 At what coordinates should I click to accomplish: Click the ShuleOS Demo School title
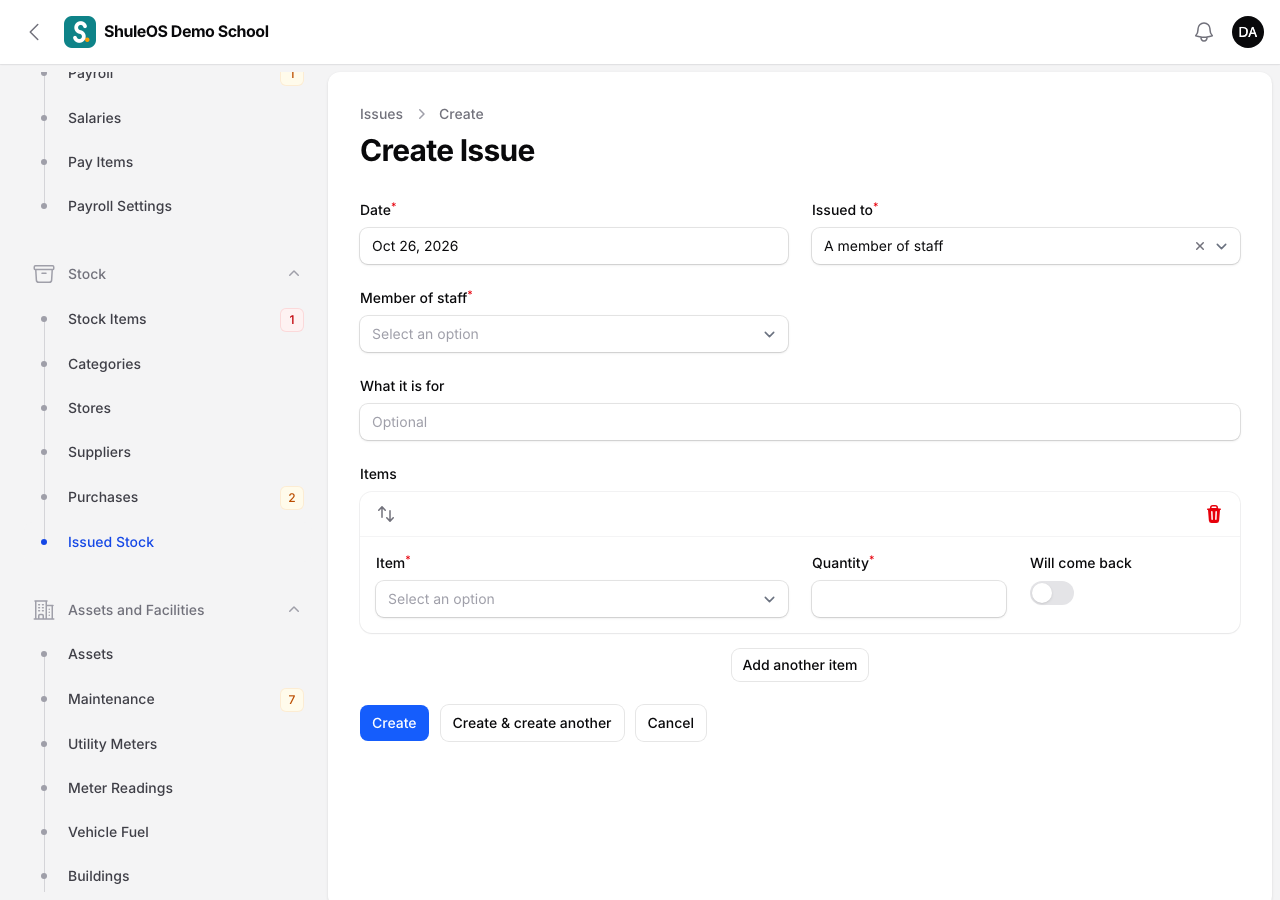point(186,32)
